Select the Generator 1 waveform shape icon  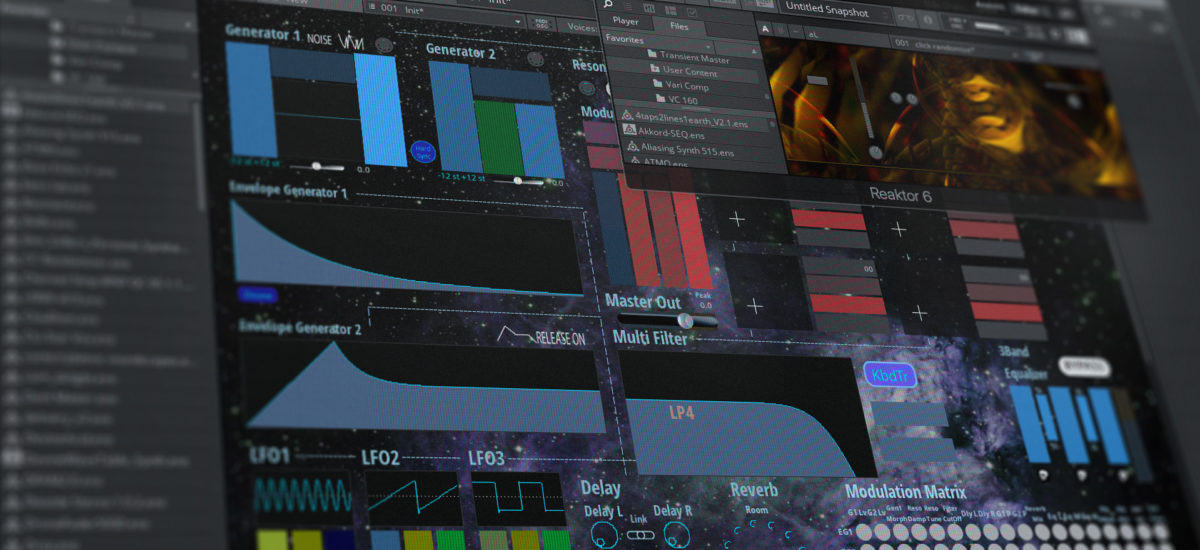(349, 42)
